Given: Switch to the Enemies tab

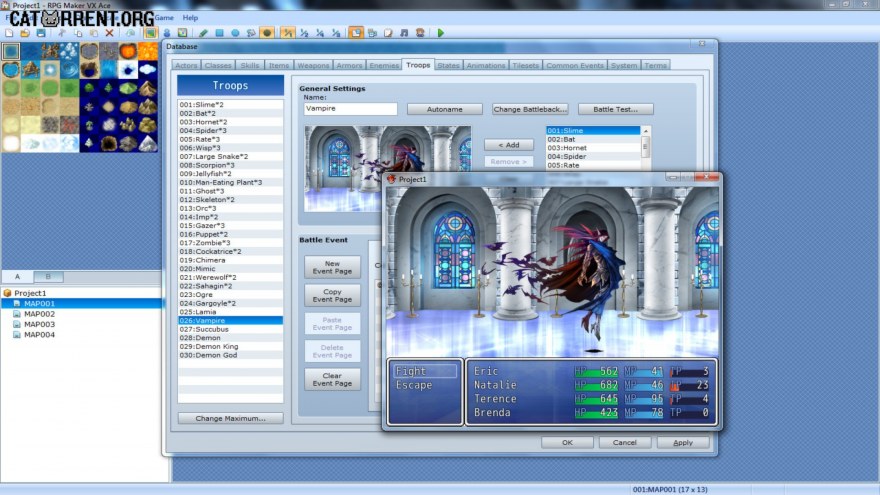Looking at the screenshot, I should pyautogui.click(x=384, y=66).
